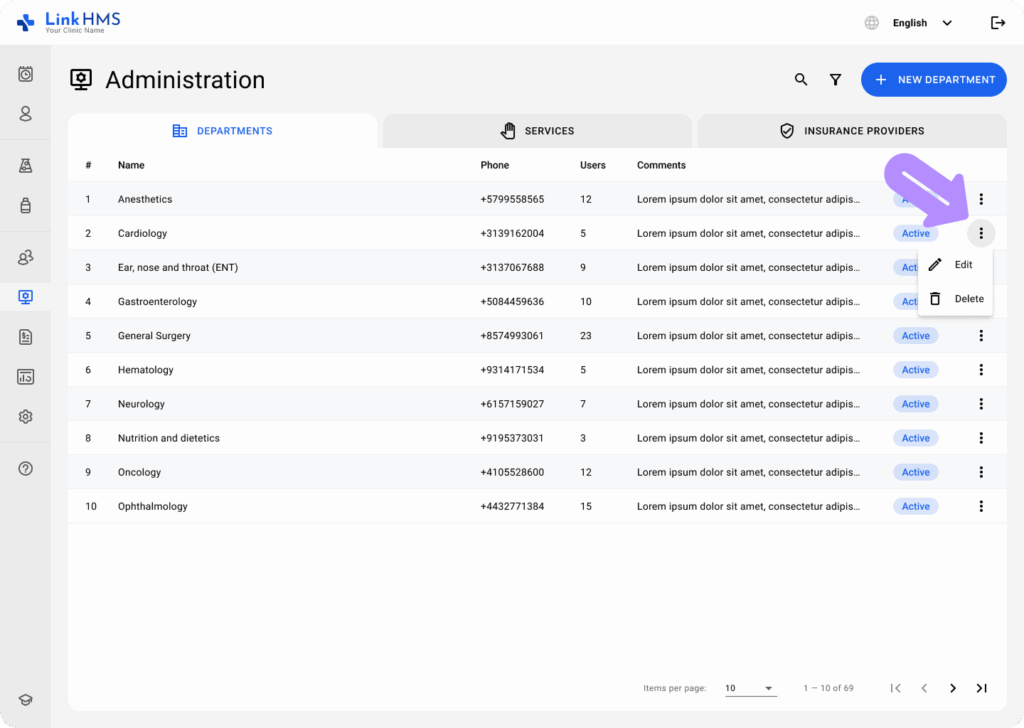
Task: Expand the items per page dropdown
Action: point(750,688)
